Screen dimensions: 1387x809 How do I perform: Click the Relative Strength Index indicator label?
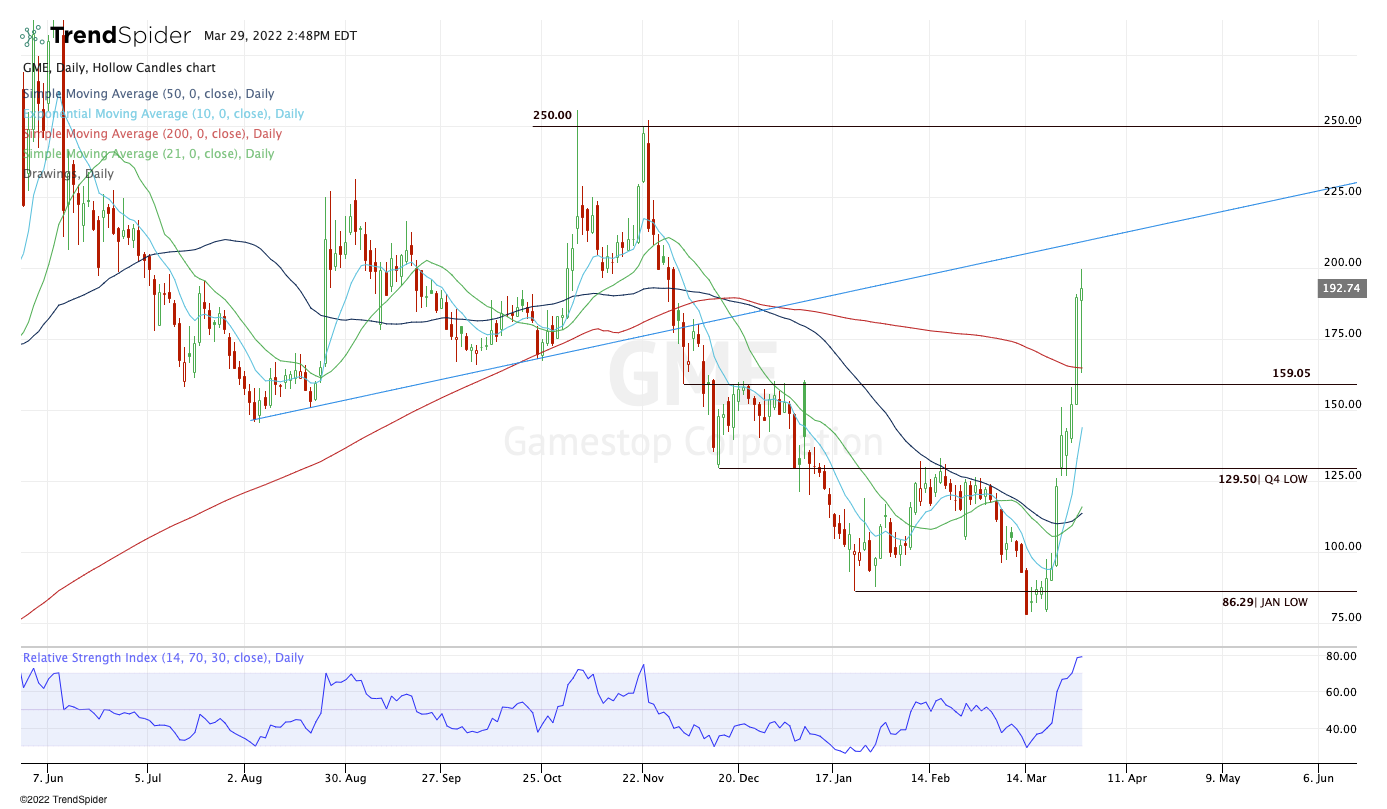click(x=163, y=658)
